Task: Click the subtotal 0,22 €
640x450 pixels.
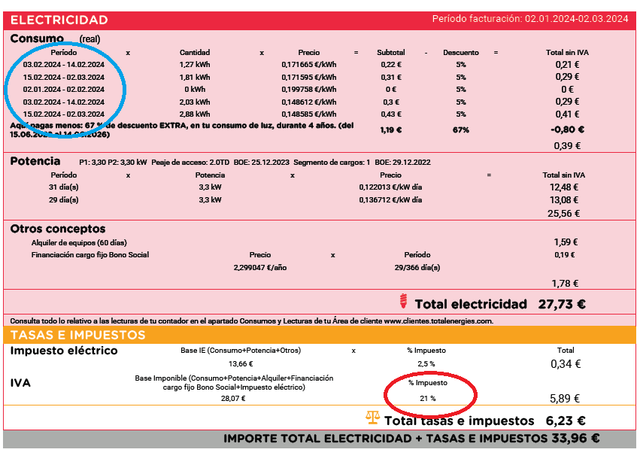Action: tap(391, 65)
